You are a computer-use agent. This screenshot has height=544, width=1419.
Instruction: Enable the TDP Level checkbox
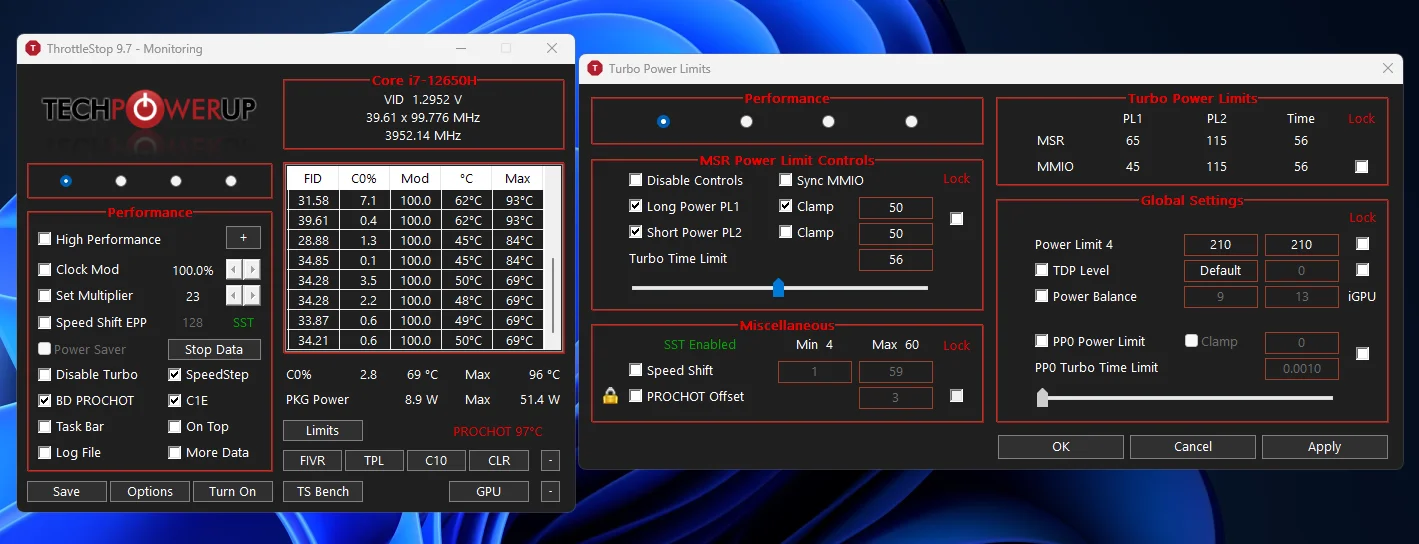tap(1042, 270)
